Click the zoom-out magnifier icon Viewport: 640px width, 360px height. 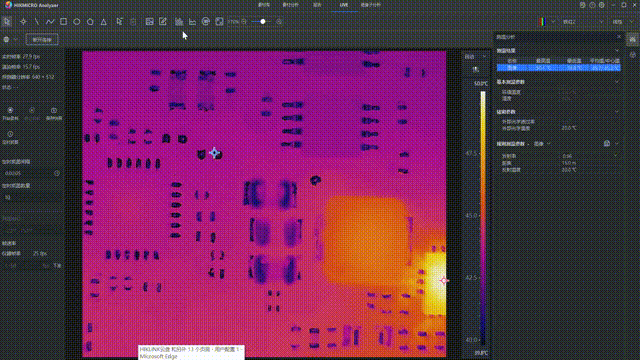point(244,22)
